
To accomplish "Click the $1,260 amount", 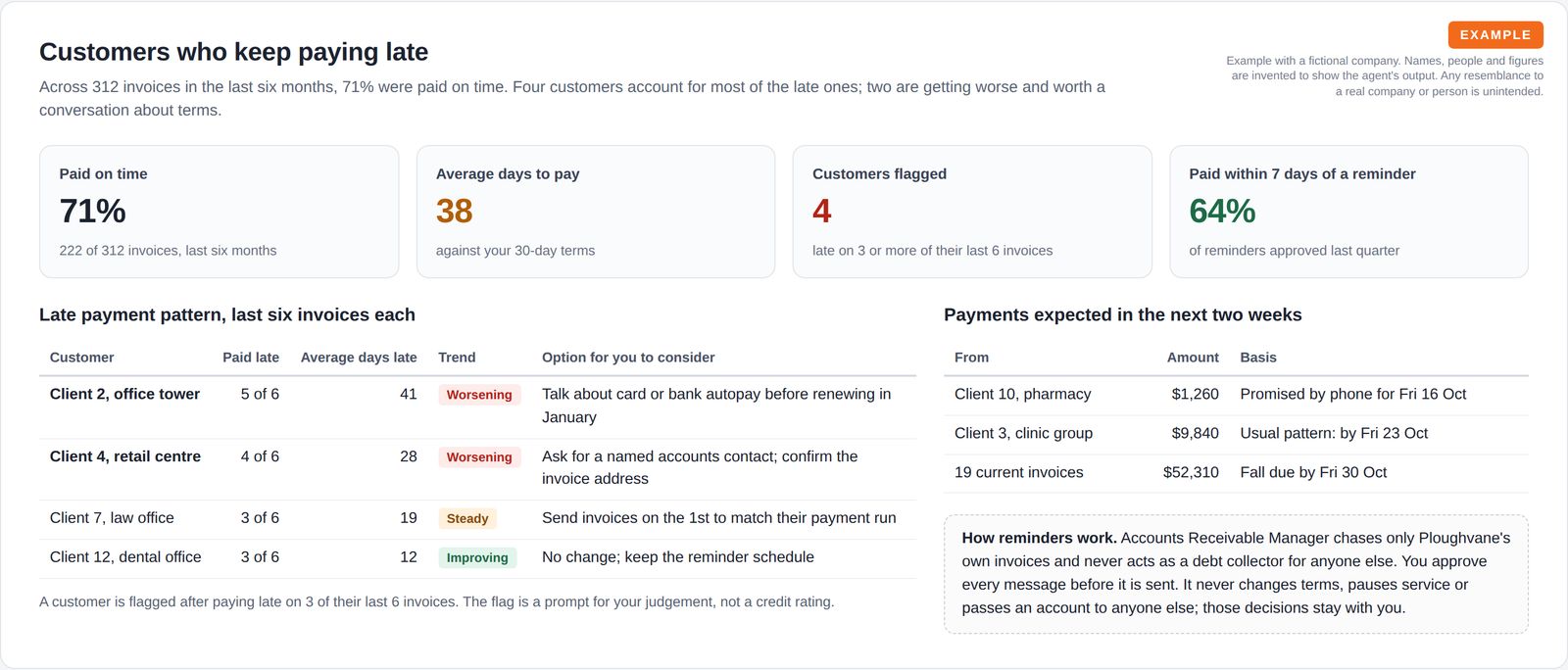I will [1195, 394].
